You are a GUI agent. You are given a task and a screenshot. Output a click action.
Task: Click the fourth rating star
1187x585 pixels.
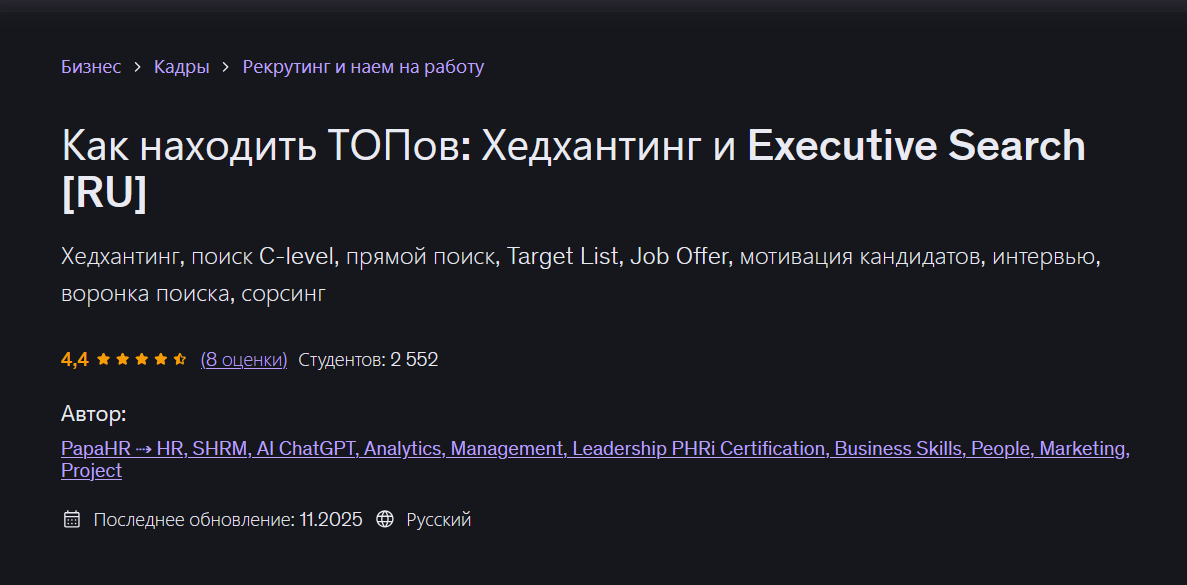(160, 358)
